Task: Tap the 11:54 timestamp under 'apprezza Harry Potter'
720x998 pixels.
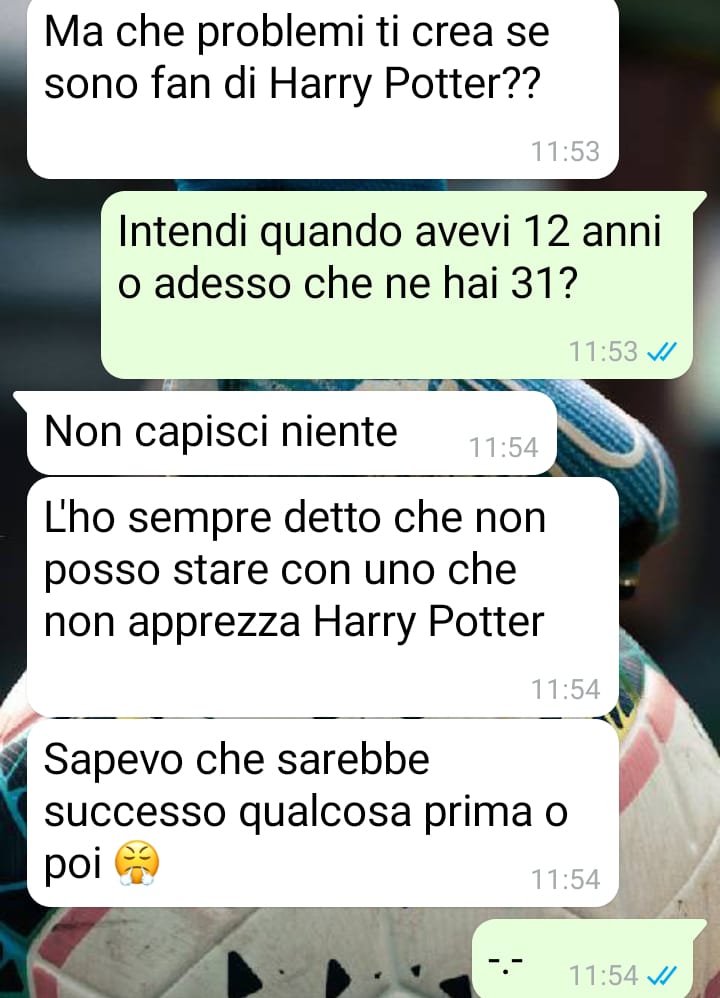Action: click(565, 689)
